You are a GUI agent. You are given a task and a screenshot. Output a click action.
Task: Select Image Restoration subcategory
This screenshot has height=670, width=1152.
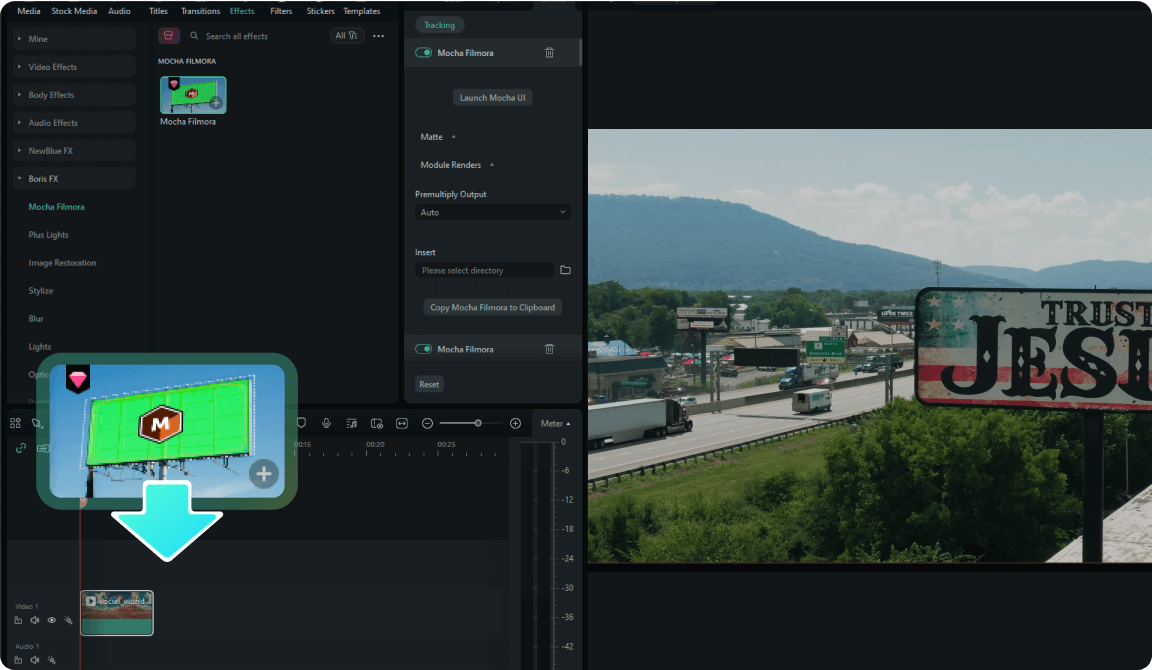(62, 262)
